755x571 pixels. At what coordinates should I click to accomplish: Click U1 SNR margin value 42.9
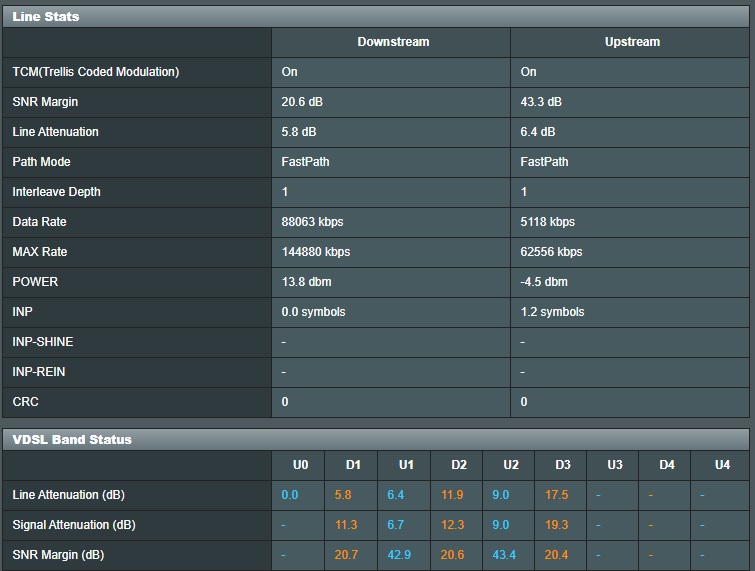coord(399,555)
